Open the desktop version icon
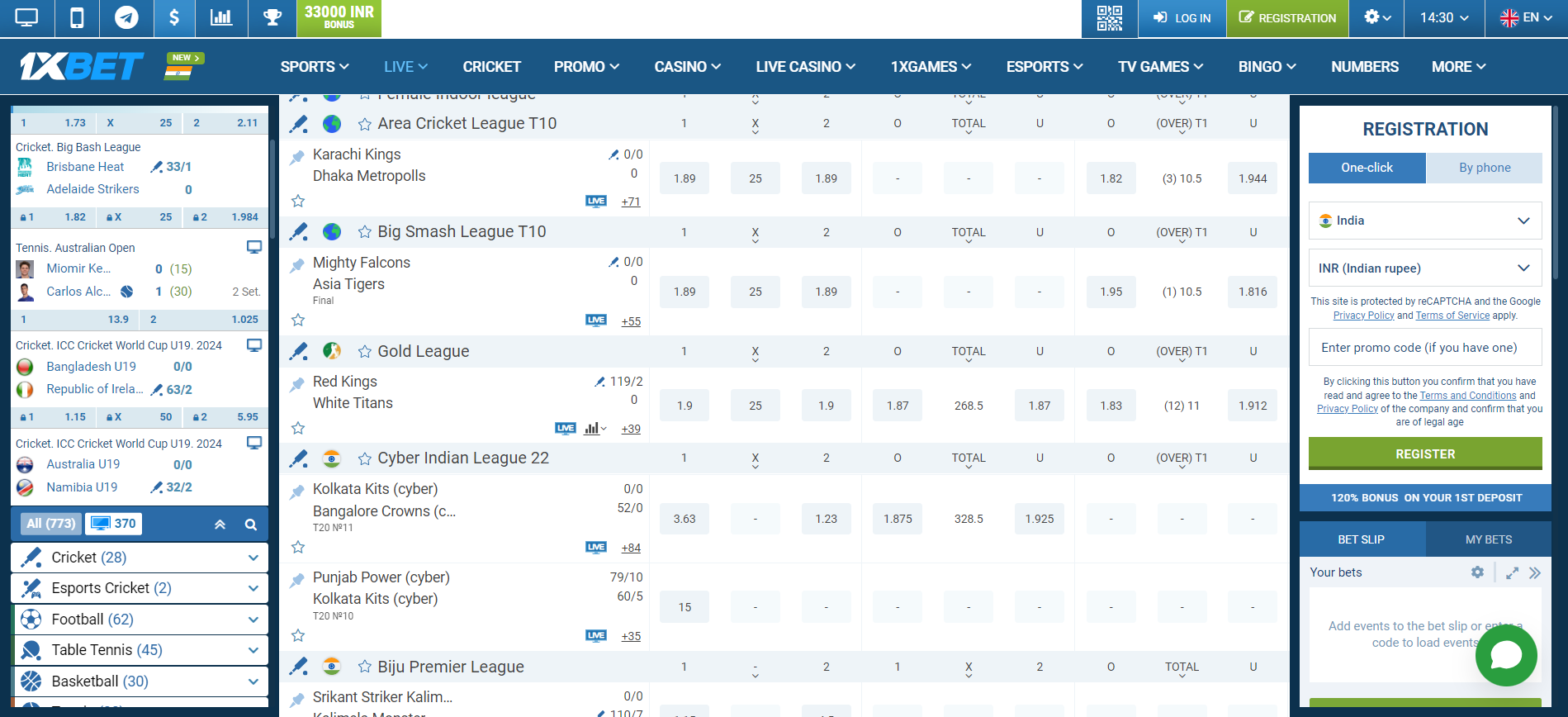This screenshot has width=1568, height=717. (x=26, y=17)
